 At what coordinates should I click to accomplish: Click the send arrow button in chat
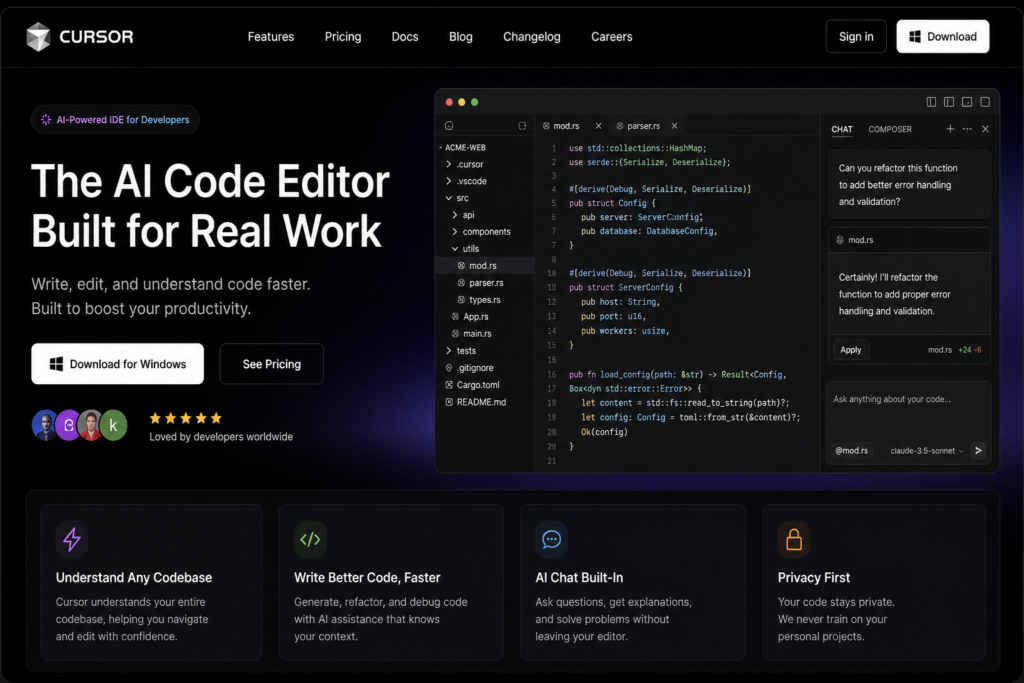pyautogui.click(x=978, y=451)
